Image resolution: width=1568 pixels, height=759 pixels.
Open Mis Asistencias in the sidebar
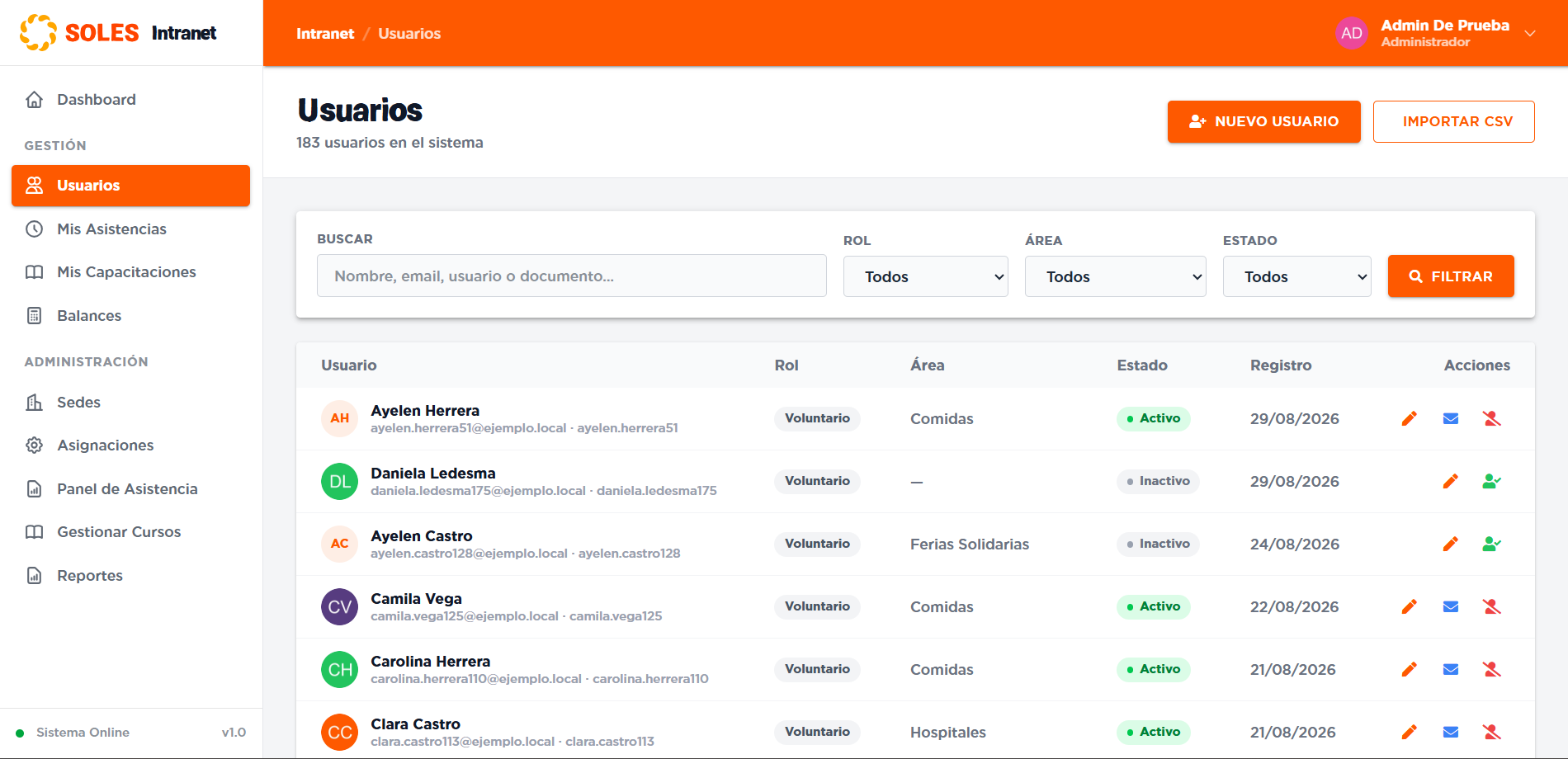130,229
